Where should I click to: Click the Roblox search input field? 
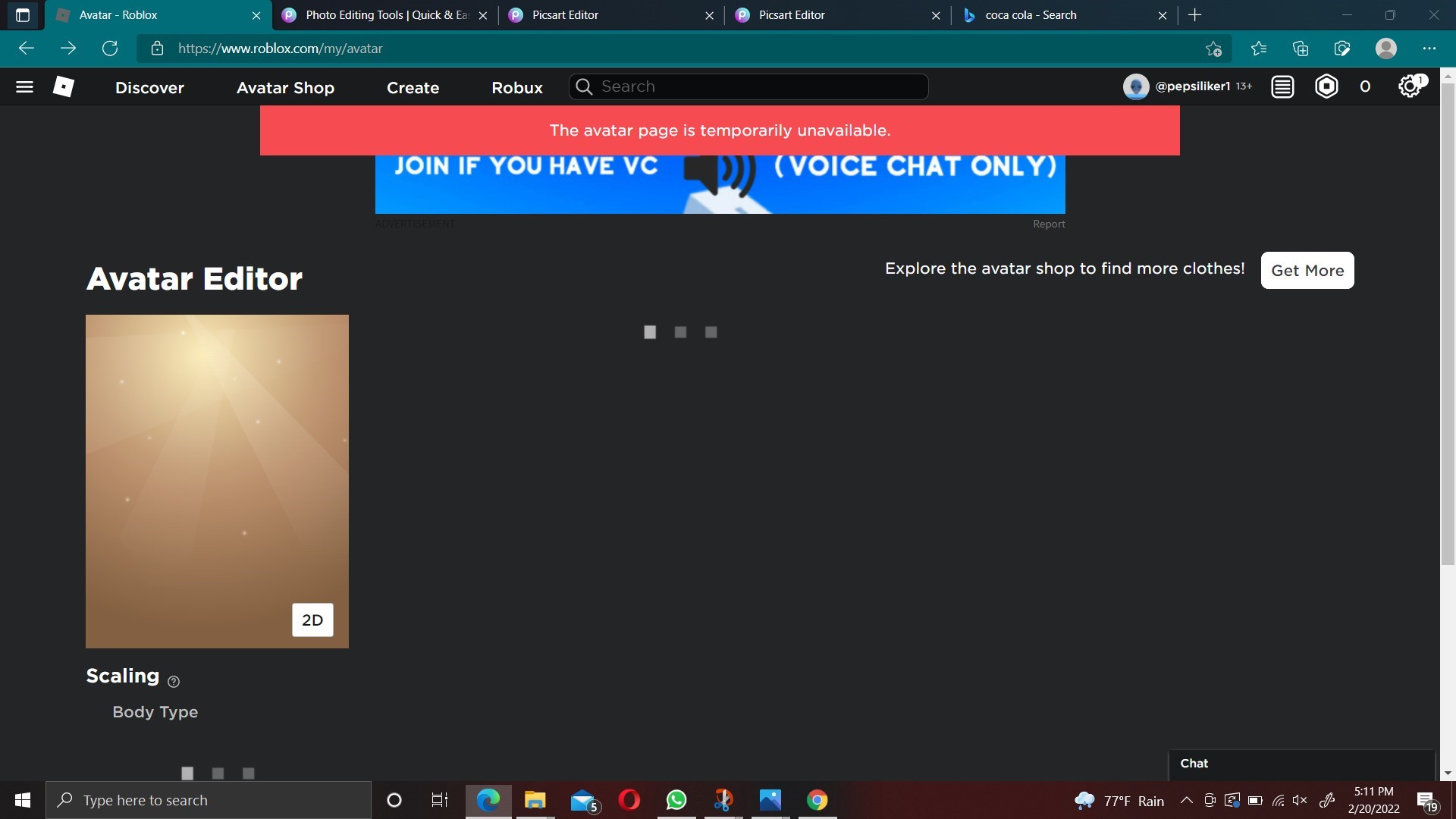click(748, 87)
